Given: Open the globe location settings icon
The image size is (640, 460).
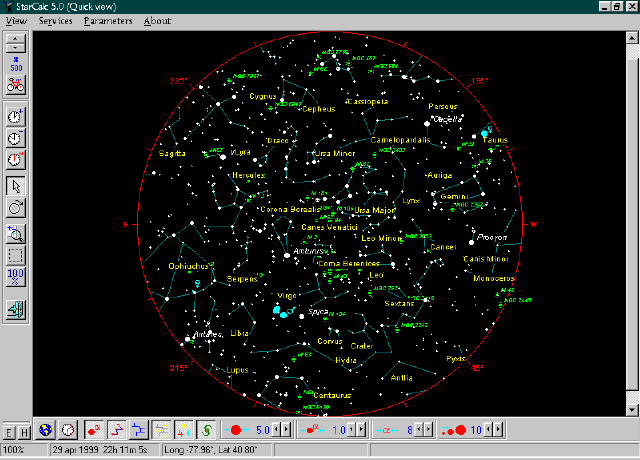Looking at the screenshot, I should (x=45, y=430).
